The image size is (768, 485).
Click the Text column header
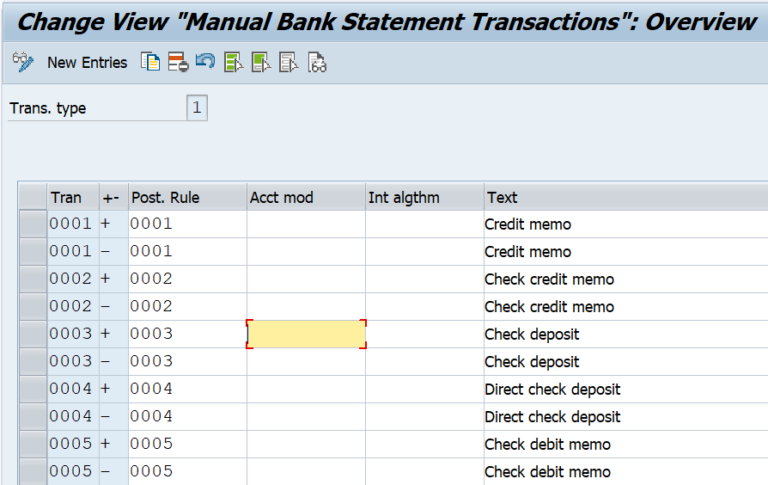[x=626, y=197]
